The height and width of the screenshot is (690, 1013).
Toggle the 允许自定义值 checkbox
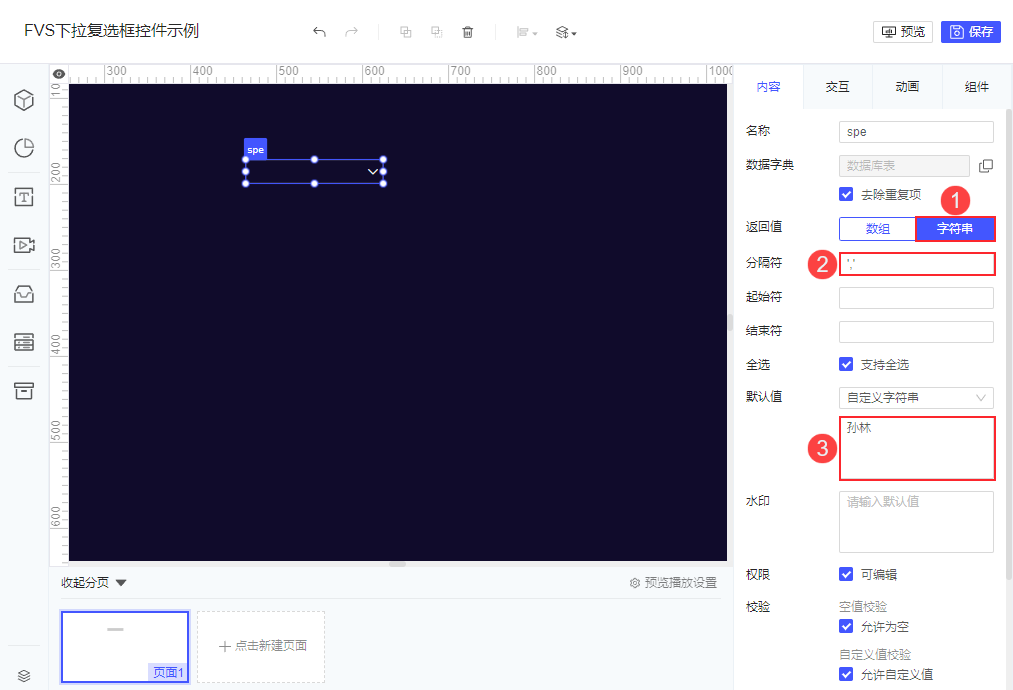point(846,674)
